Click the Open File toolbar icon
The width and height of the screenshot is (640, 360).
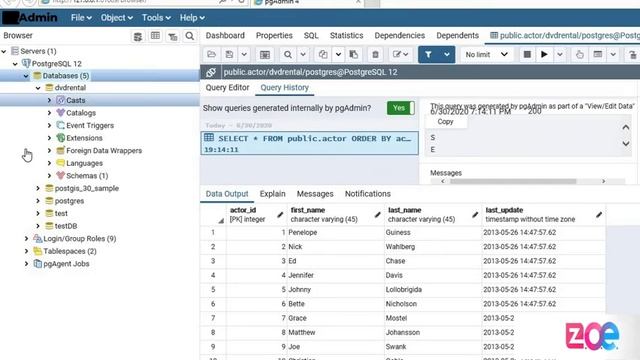pyautogui.click(x=211, y=55)
